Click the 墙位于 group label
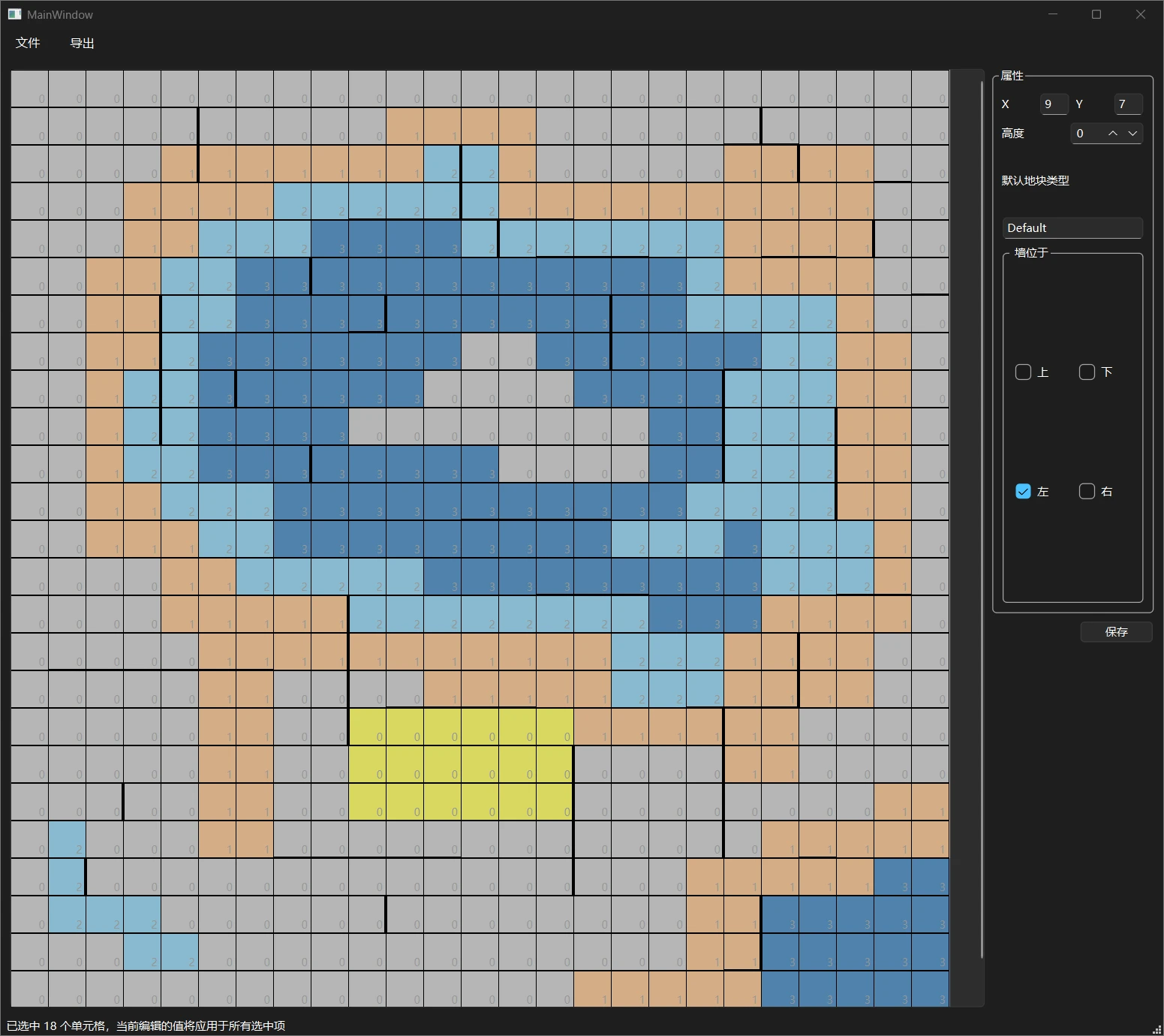This screenshot has height=1036, width=1164. point(1031,252)
